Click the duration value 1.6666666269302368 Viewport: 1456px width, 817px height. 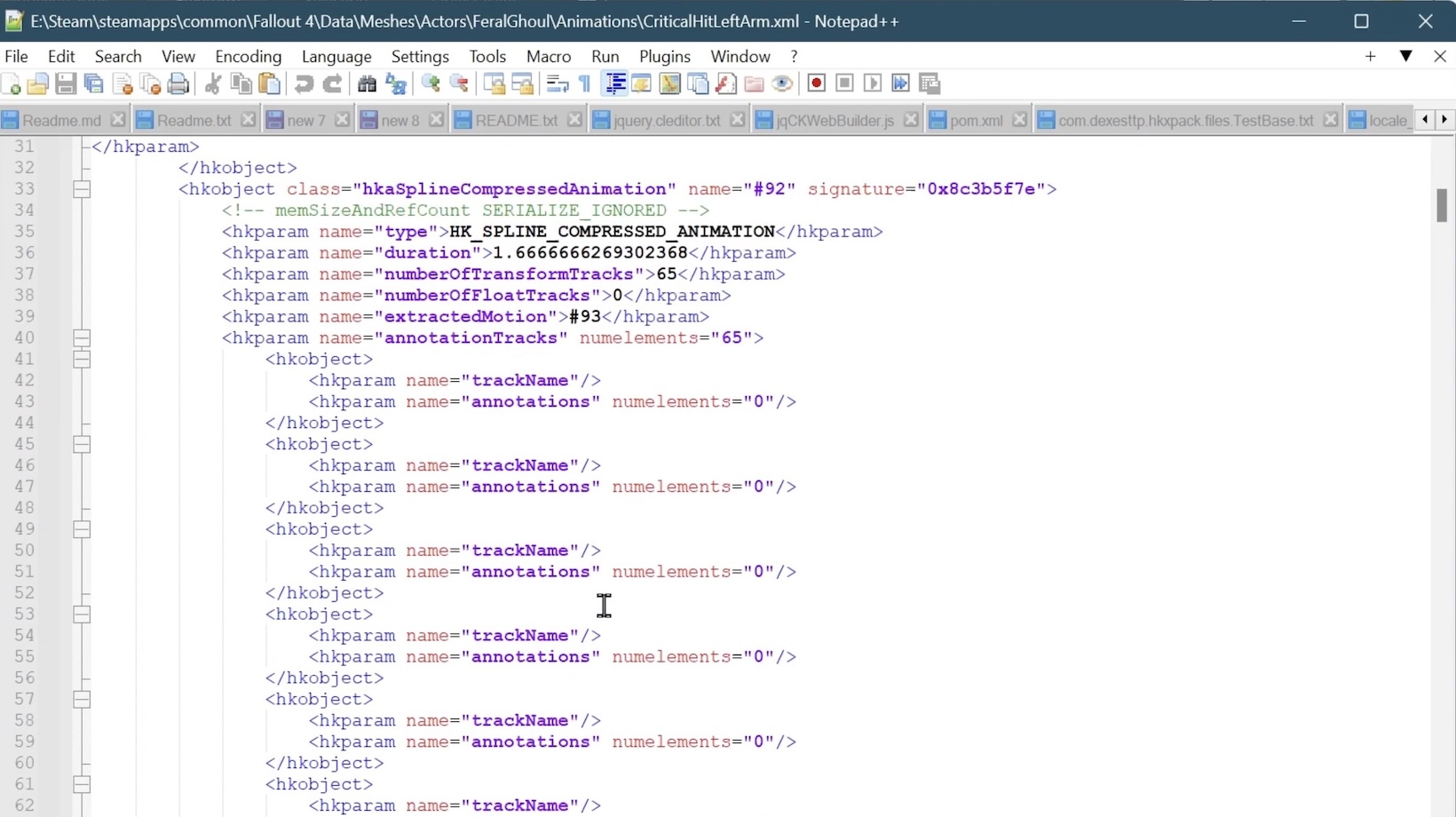pyautogui.click(x=590, y=253)
